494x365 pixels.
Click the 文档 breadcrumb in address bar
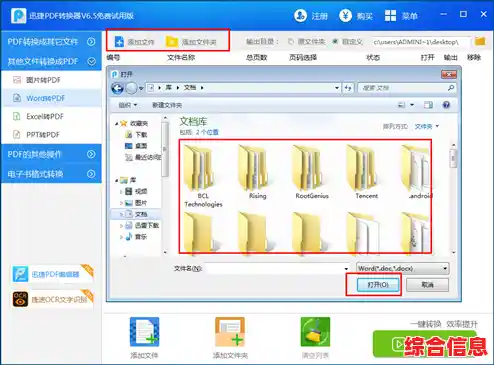click(190, 88)
